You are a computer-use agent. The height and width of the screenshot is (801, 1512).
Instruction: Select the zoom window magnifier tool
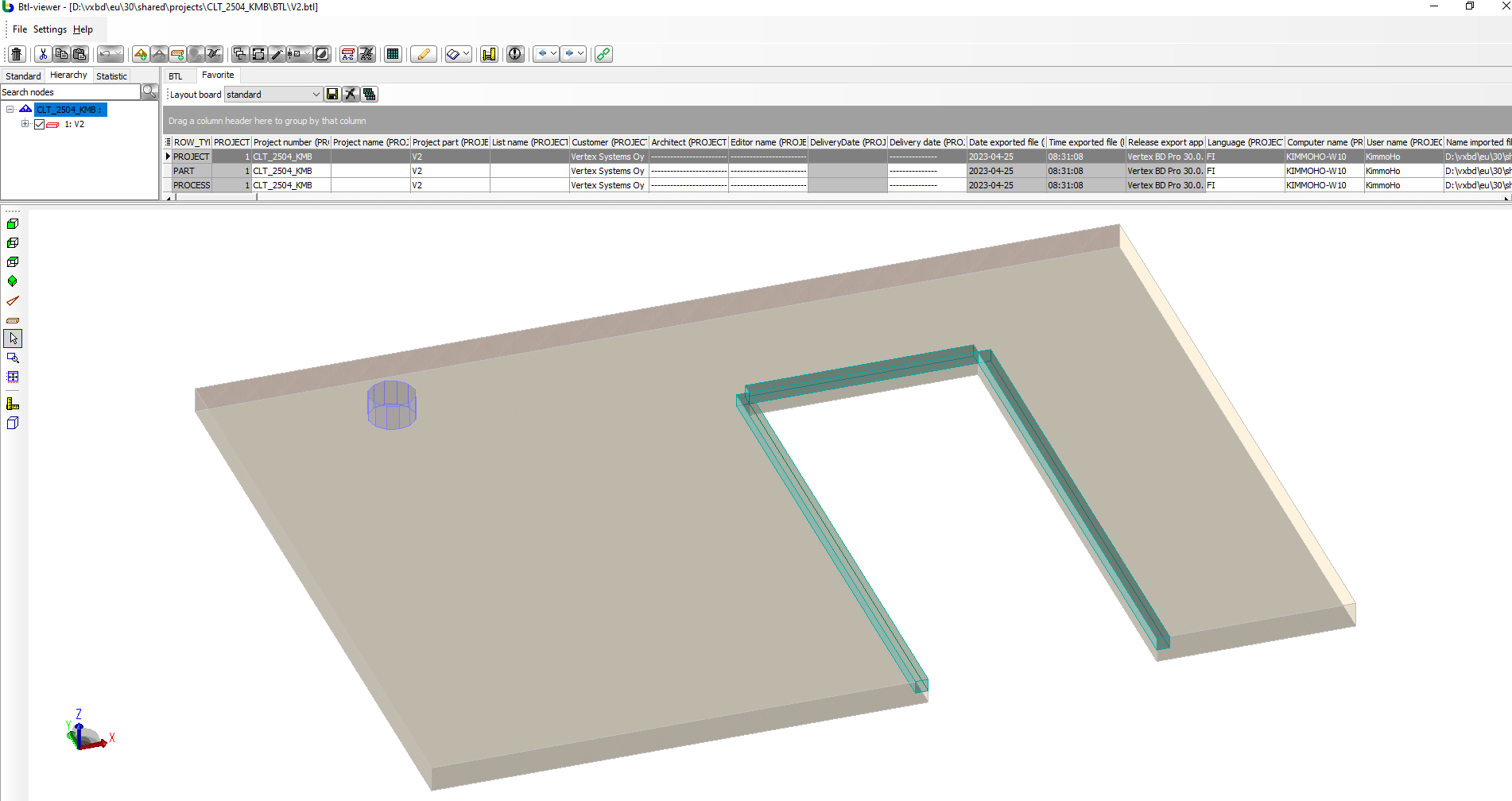click(13, 358)
